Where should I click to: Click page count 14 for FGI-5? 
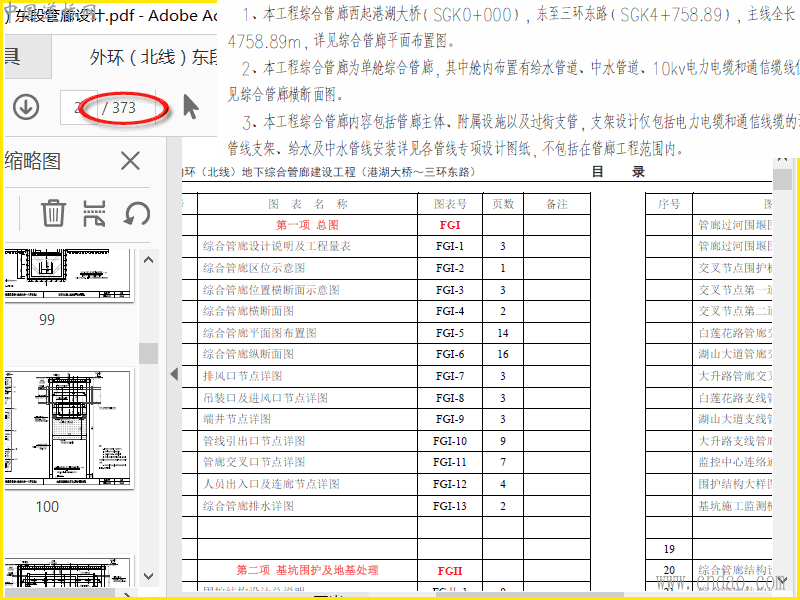pyautogui.click(x=503, y=333)
